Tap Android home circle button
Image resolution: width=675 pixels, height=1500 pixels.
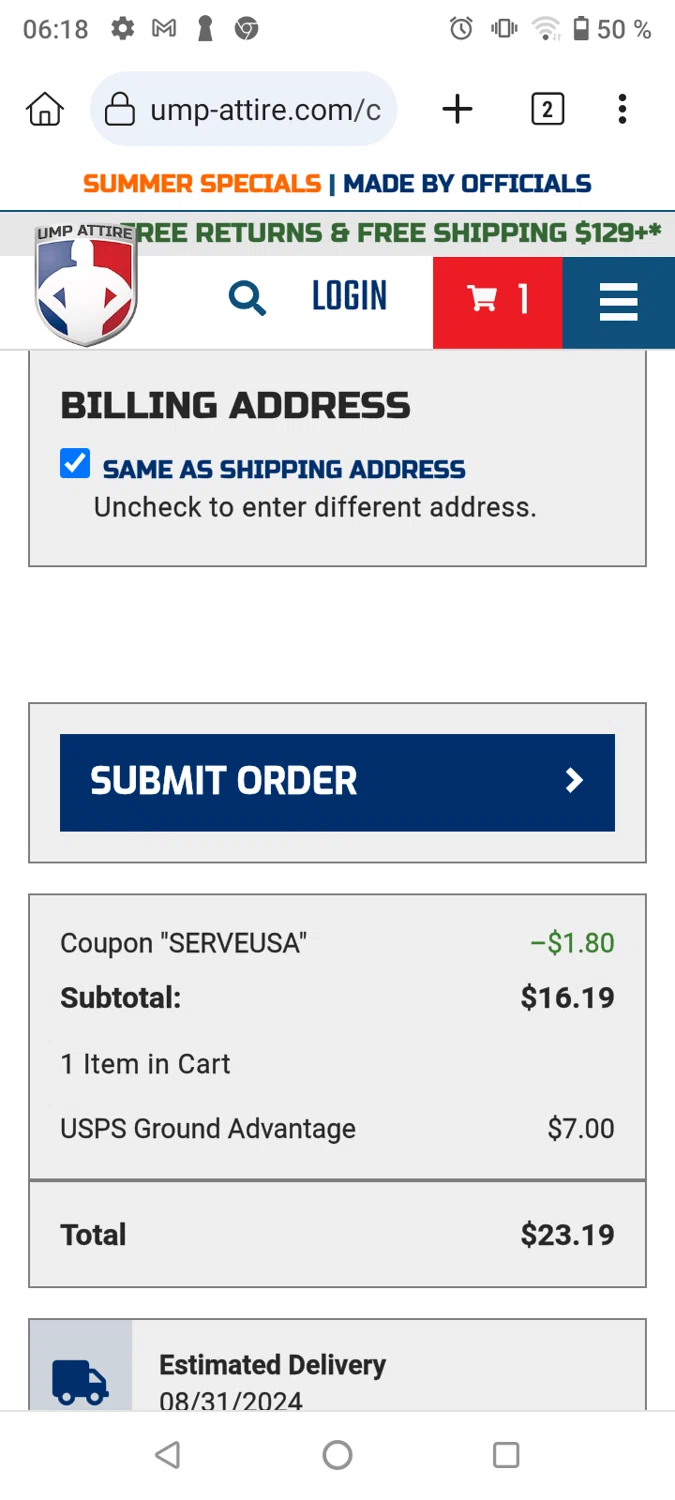337,1455
